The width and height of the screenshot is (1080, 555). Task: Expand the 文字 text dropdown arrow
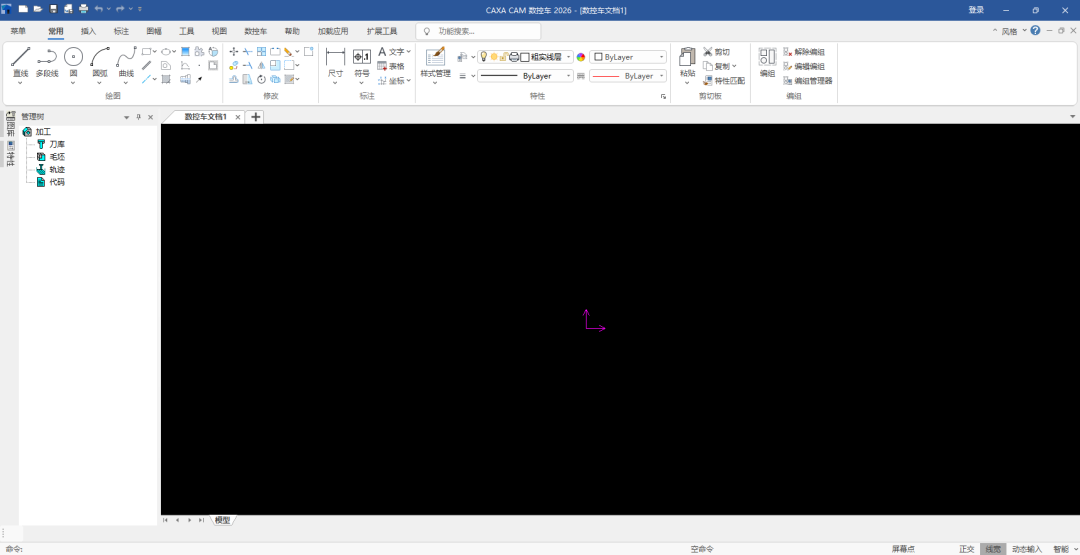pyautogui.click(x=408, y=52)
